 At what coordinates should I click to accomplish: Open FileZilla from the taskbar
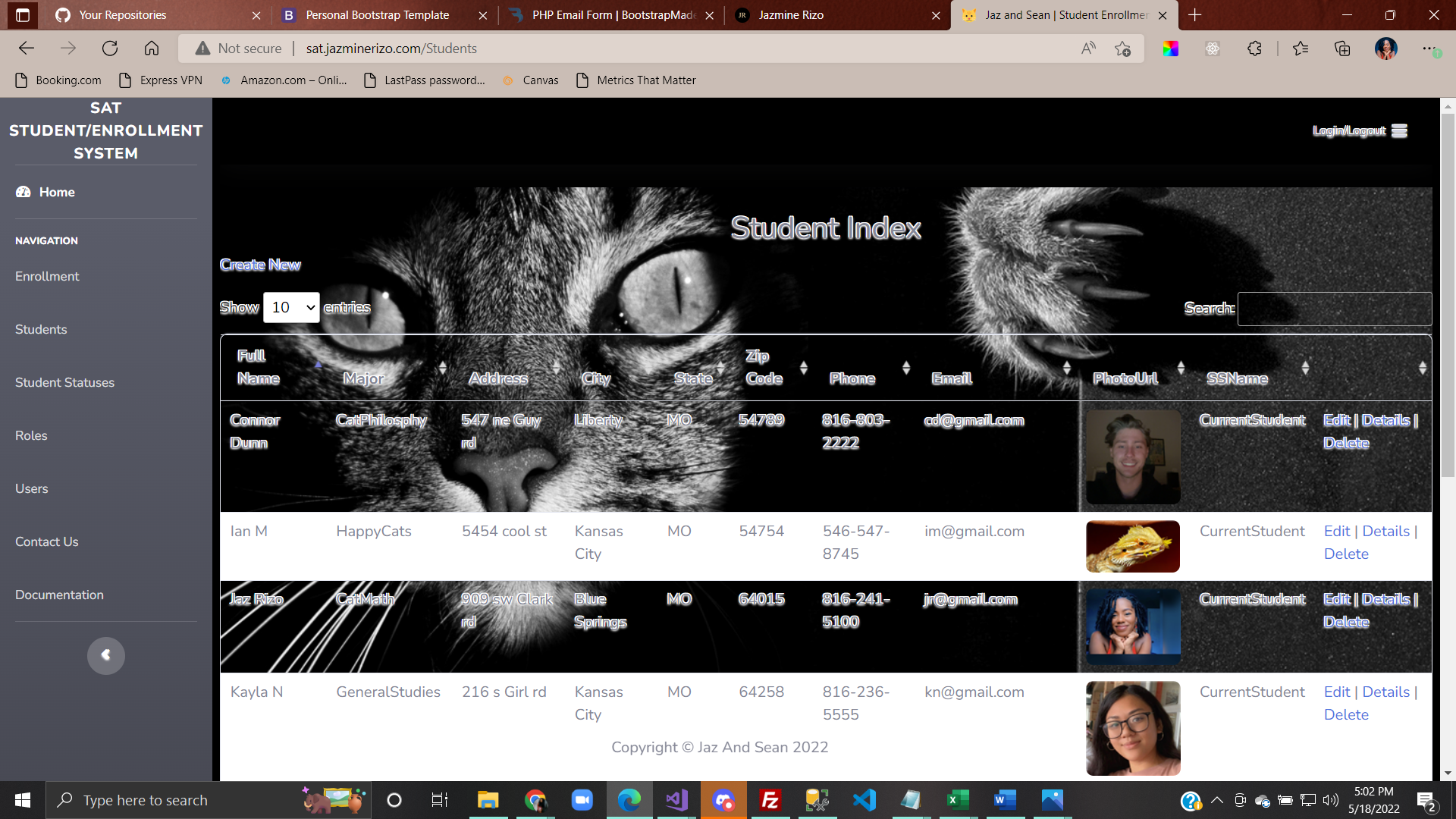pos(770,800)
